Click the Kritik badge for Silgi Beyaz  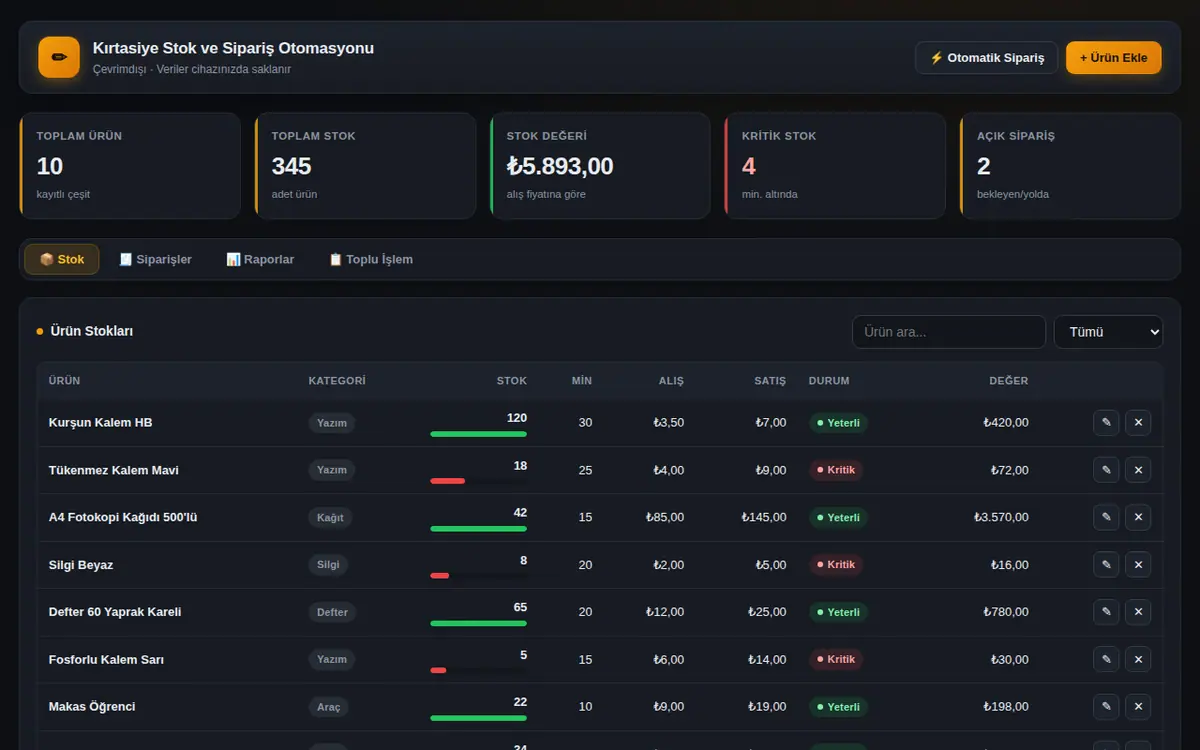click(x=836, y=565)
